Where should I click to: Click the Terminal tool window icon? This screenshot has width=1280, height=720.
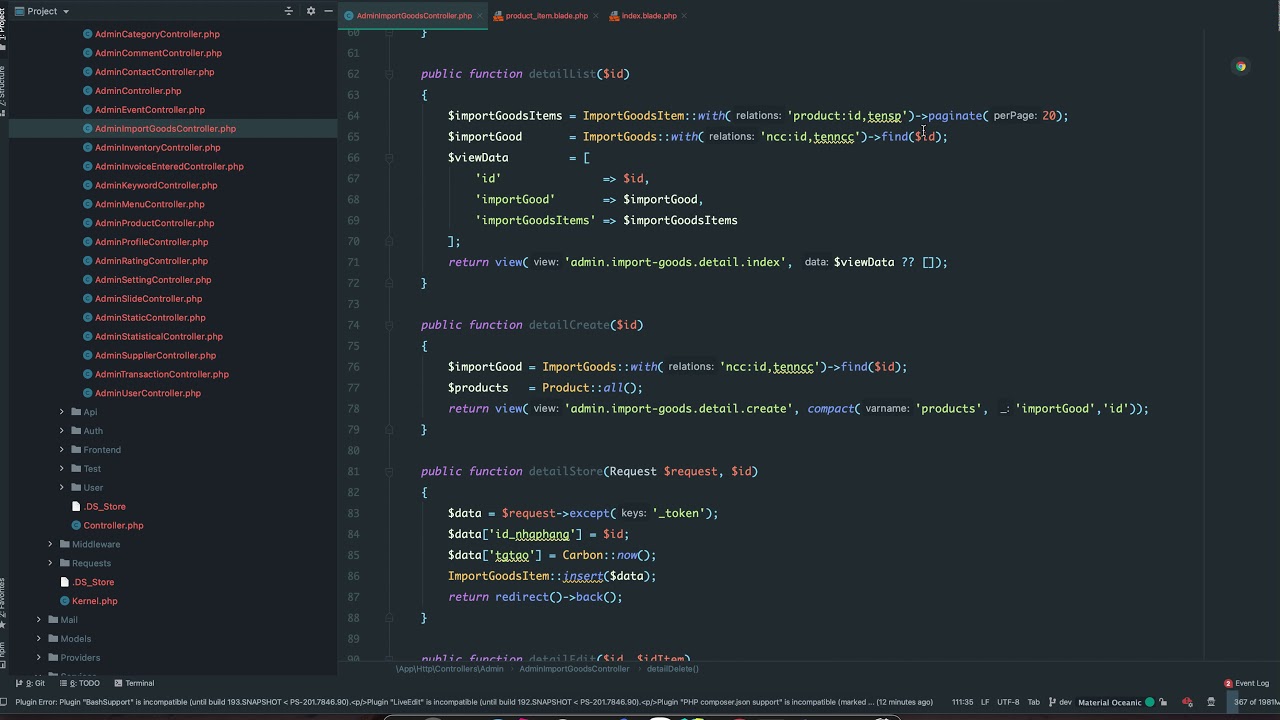[x=118, y=683]
